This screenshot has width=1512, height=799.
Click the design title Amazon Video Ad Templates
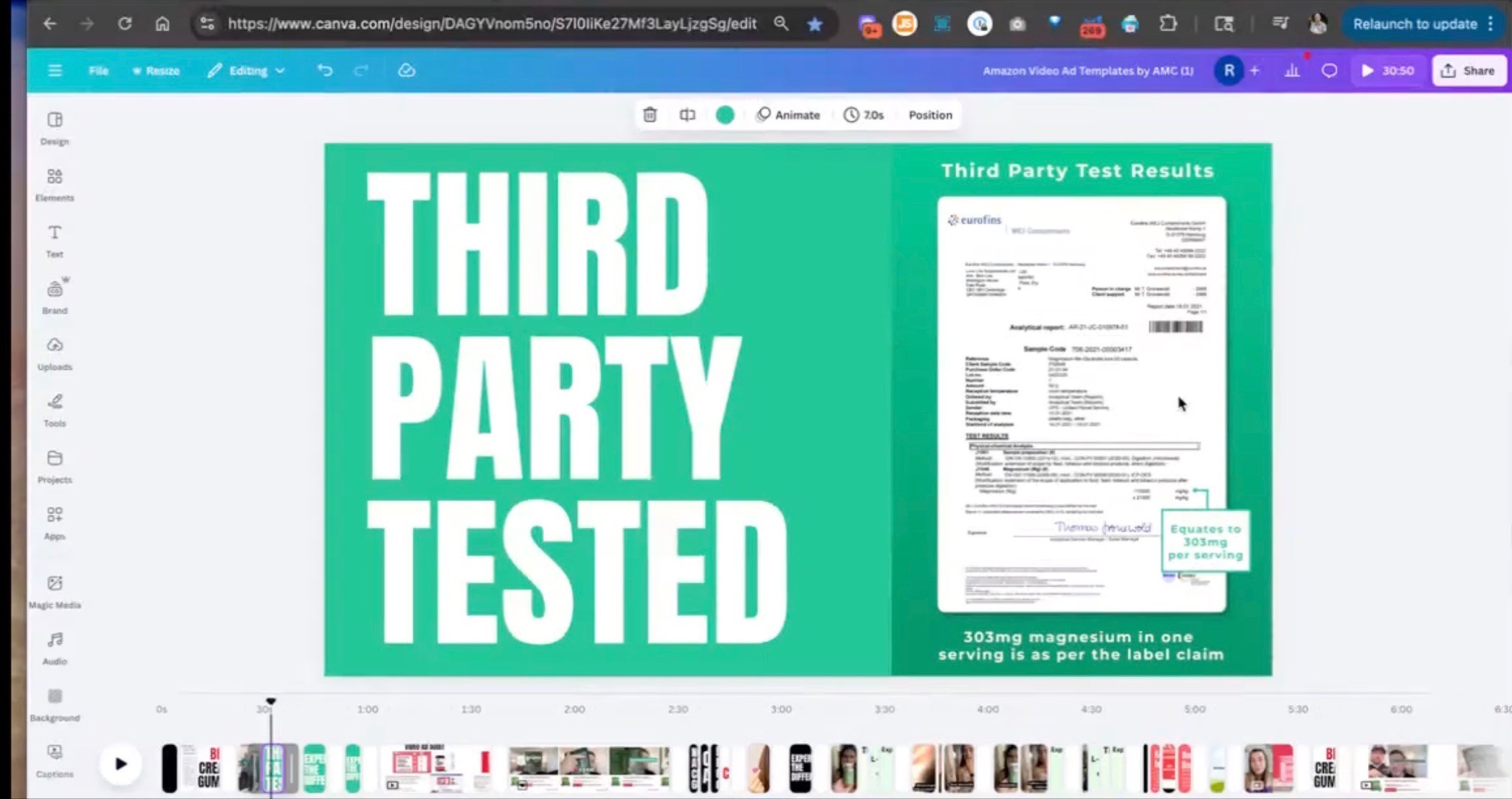tap(1087, 70)
